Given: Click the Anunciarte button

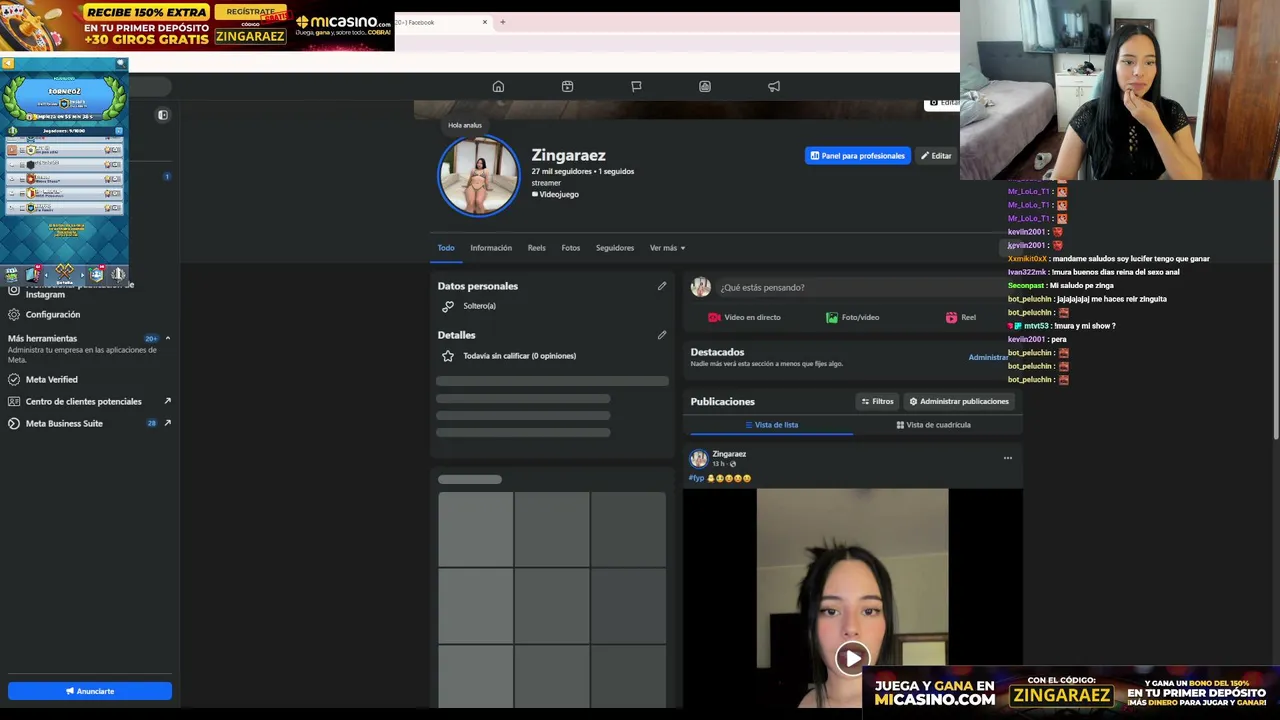Looking at the screenshot, I should [90, 691].
